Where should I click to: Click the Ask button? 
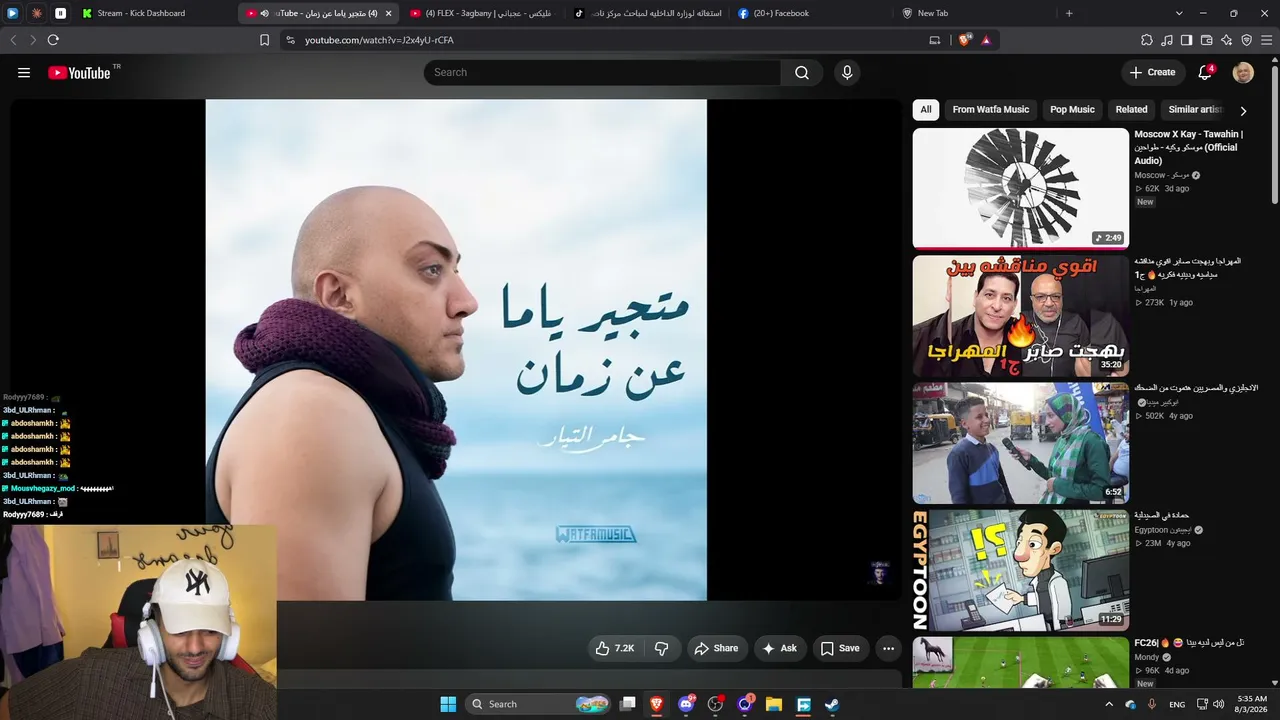pyautogui.click(x=780, y=648)
